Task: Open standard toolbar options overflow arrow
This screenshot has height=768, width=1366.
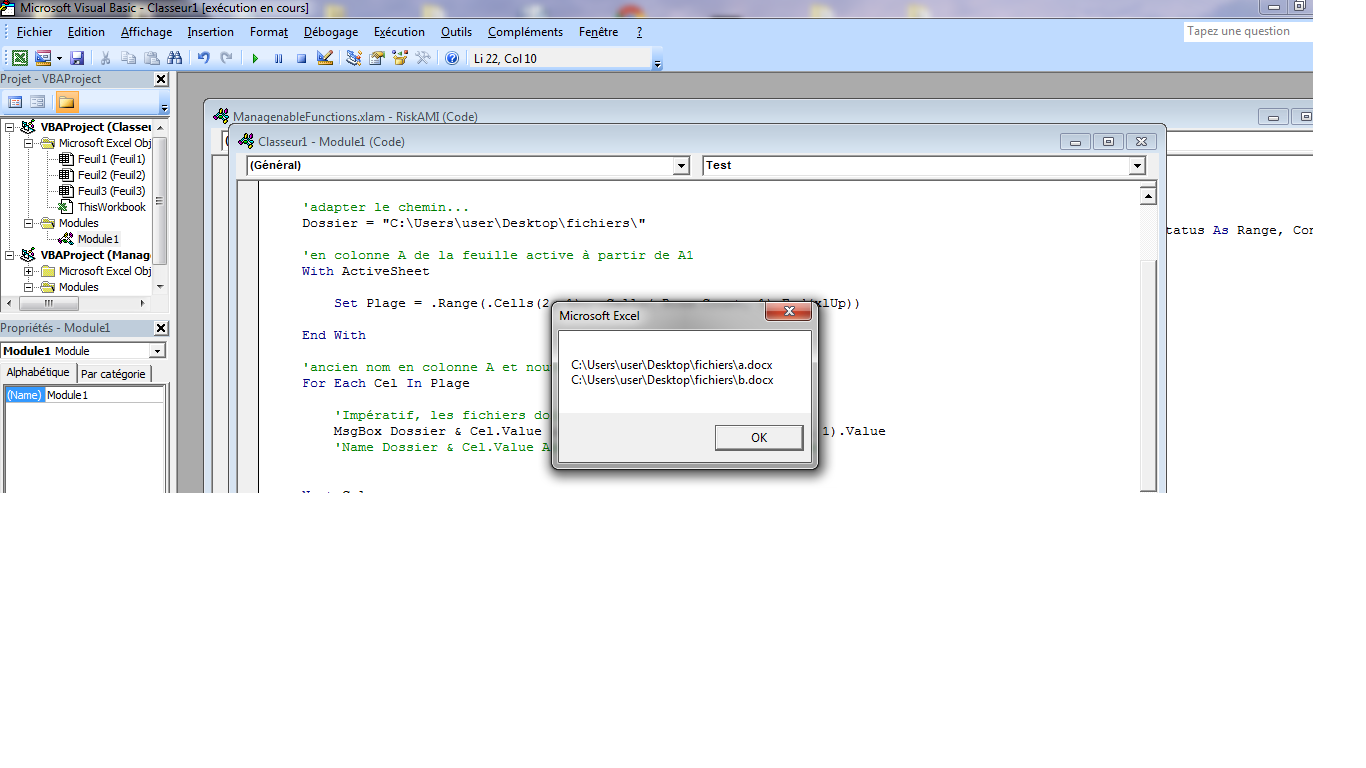Action: click(x=657, y=60)
